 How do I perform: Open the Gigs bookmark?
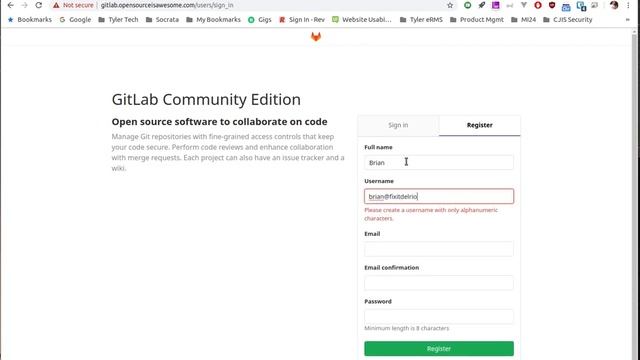click(260, 20)
